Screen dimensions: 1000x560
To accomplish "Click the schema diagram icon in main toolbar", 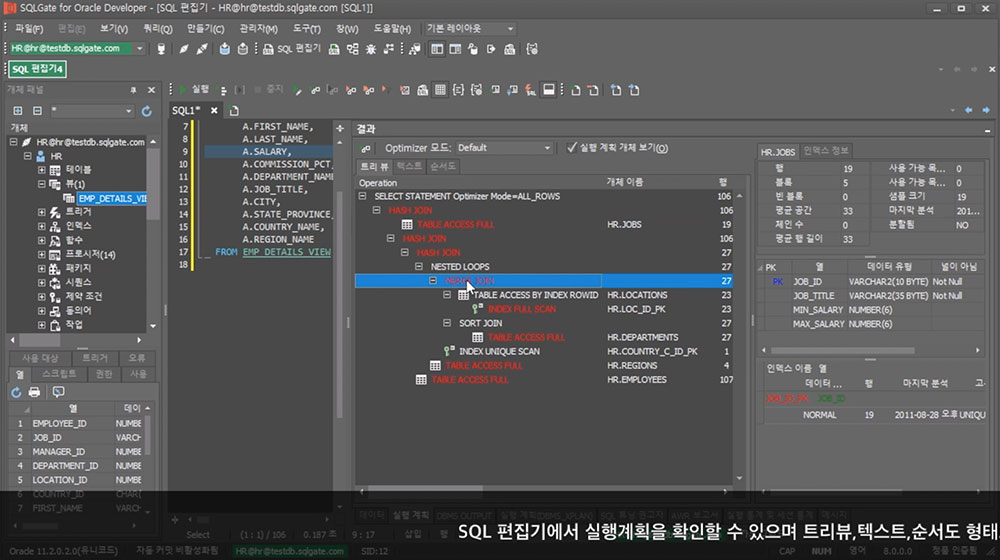I will [x=353, y=48].
